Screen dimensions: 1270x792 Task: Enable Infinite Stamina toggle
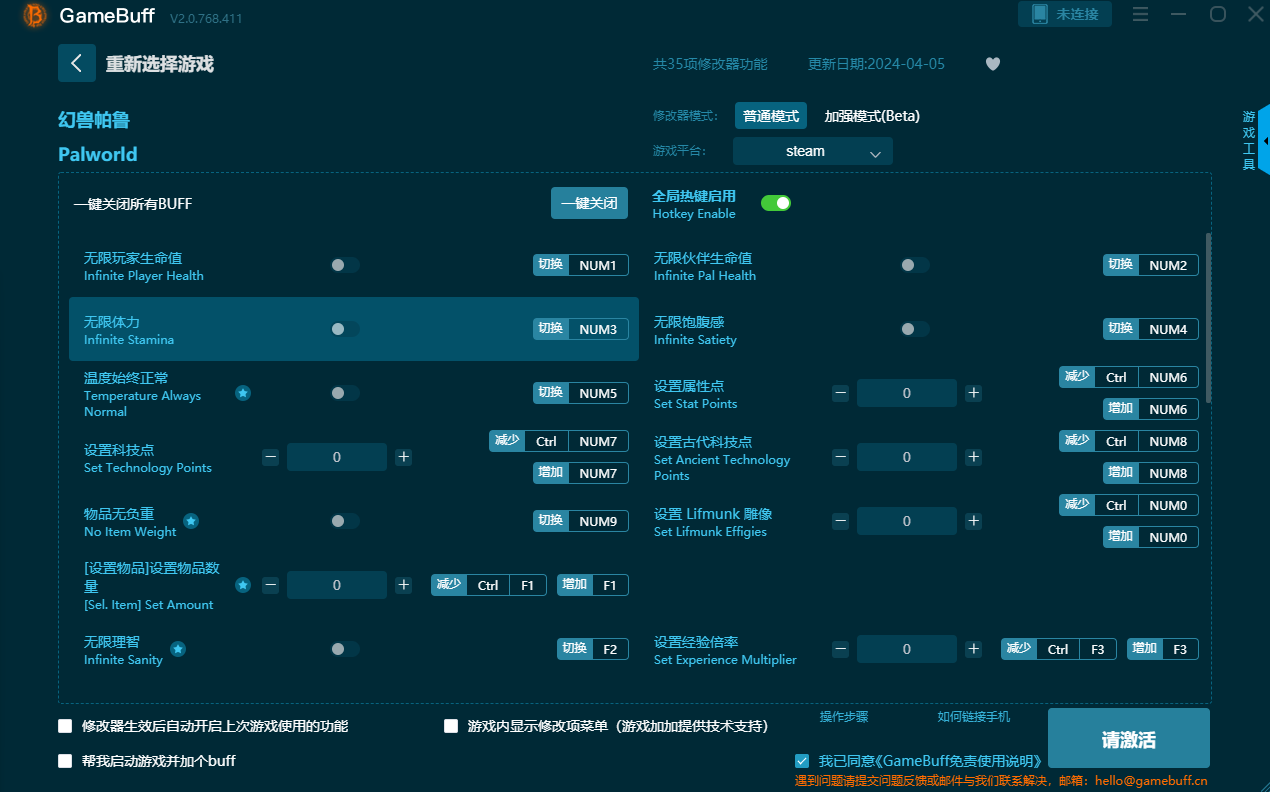click(x=345, y=329)
